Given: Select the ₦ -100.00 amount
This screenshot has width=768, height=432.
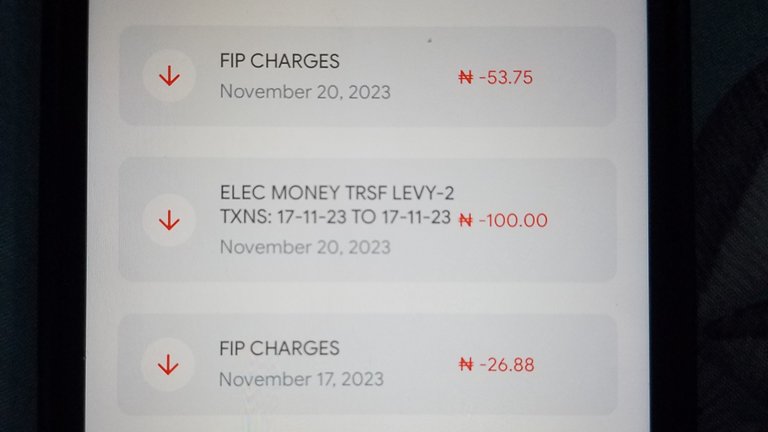Looking at the screenshot, I should [x=503, y=220].
